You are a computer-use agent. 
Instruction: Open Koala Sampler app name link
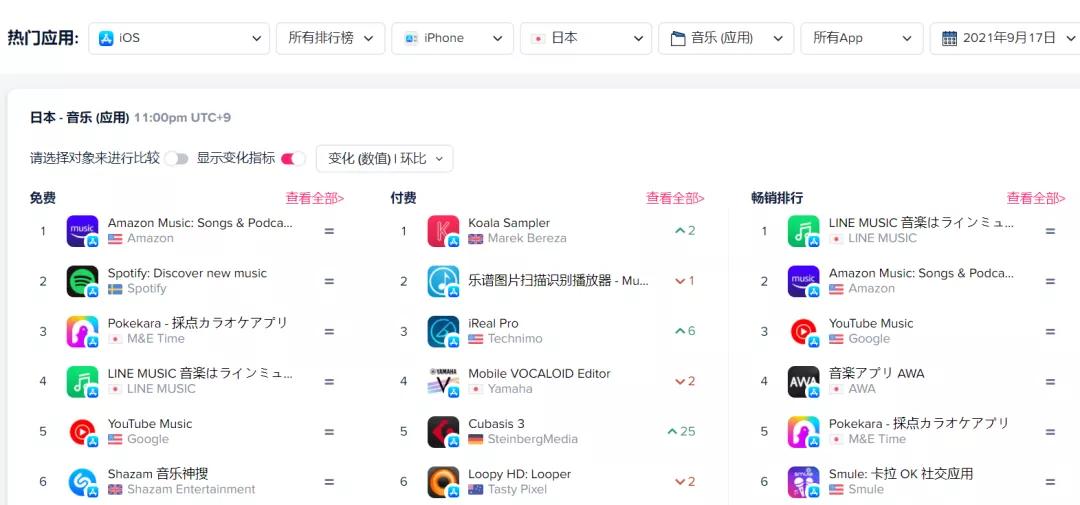point(509,223)
